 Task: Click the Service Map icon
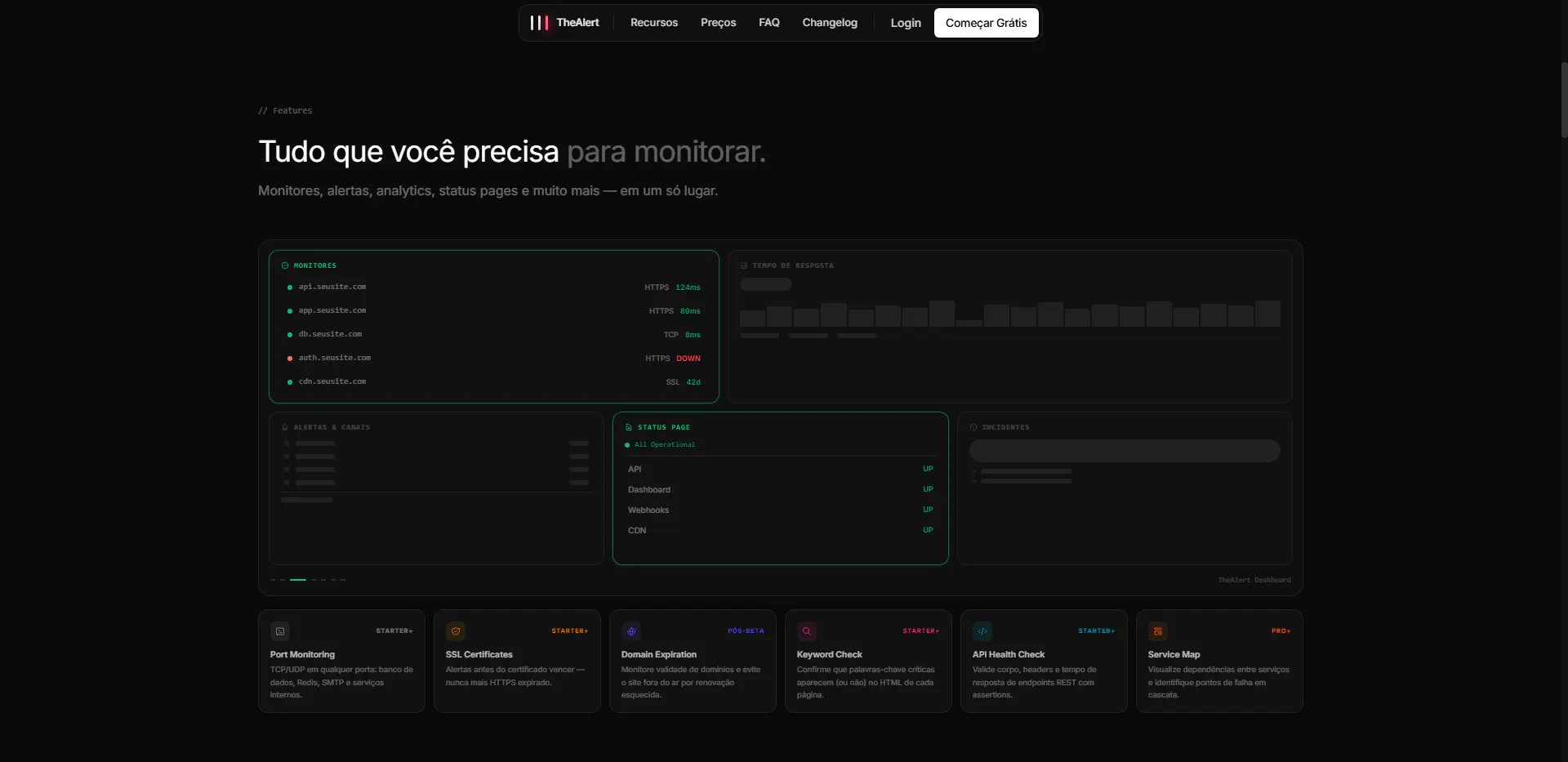tap(1158, 631)
